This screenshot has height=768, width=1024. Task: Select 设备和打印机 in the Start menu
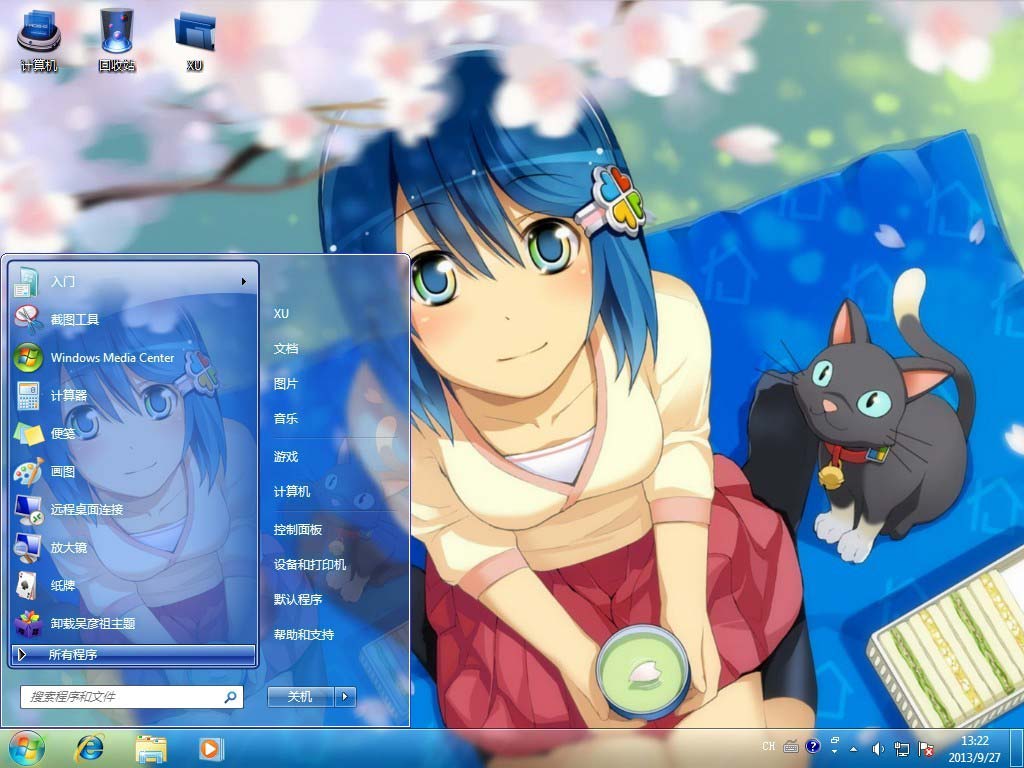pyautogui.click(x=310, y=565)
